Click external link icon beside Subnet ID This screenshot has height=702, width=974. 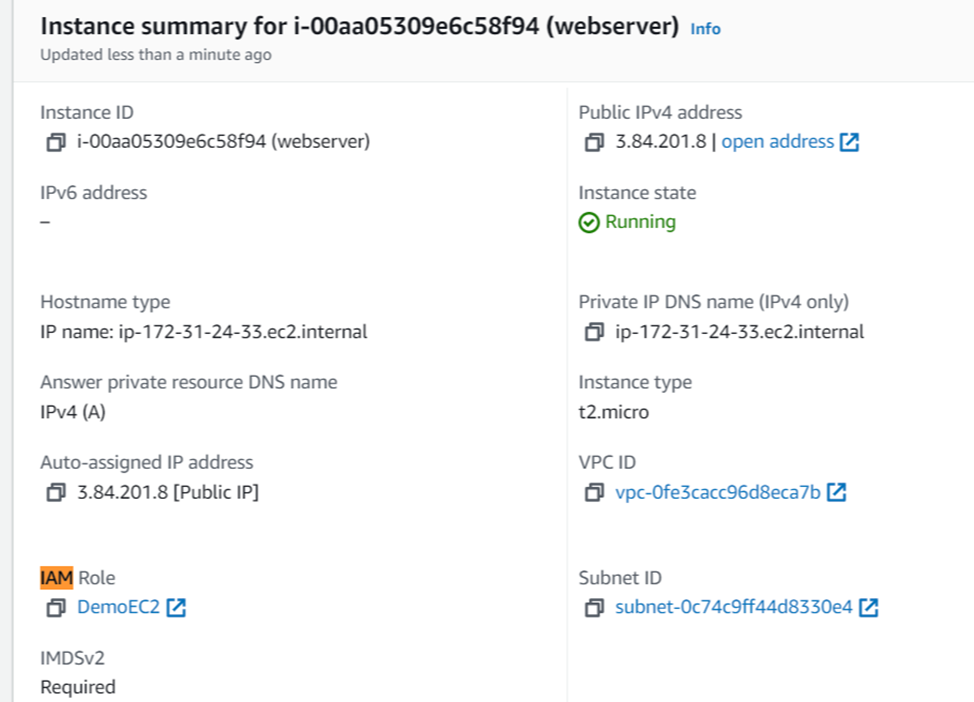[868, 607]
